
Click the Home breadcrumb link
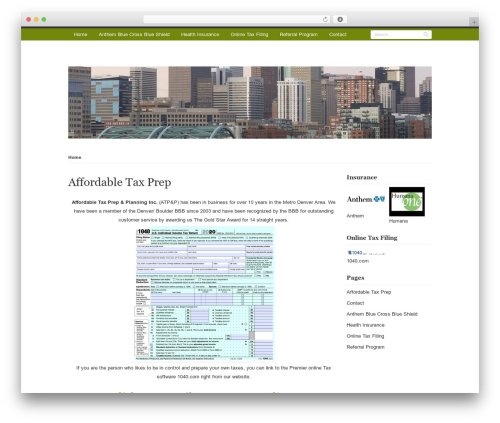point(74,157)
